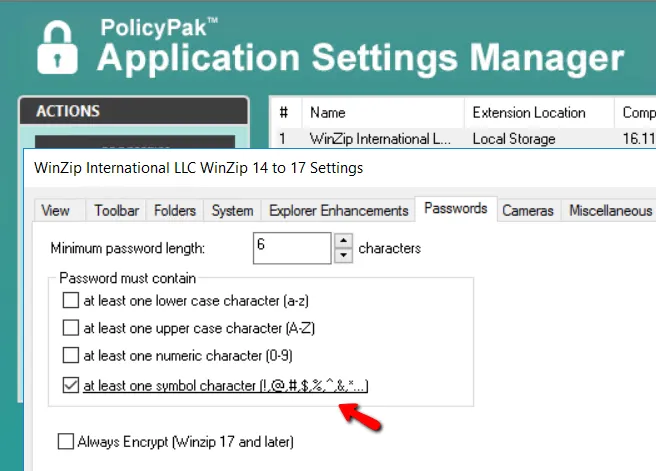
Task: Open the Miscellaneous tab
Action: pos(610,210)
